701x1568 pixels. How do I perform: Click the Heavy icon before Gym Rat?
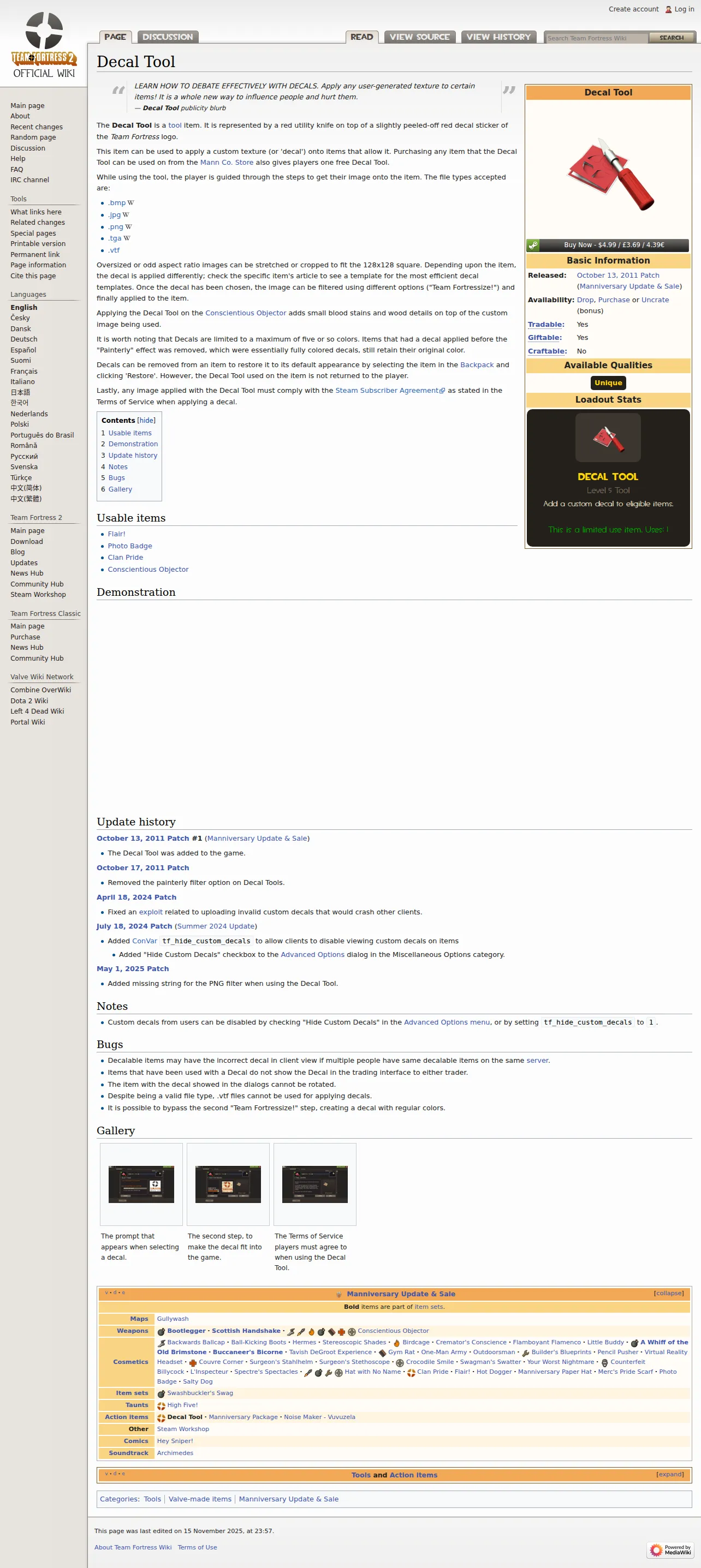[383, 1352]
